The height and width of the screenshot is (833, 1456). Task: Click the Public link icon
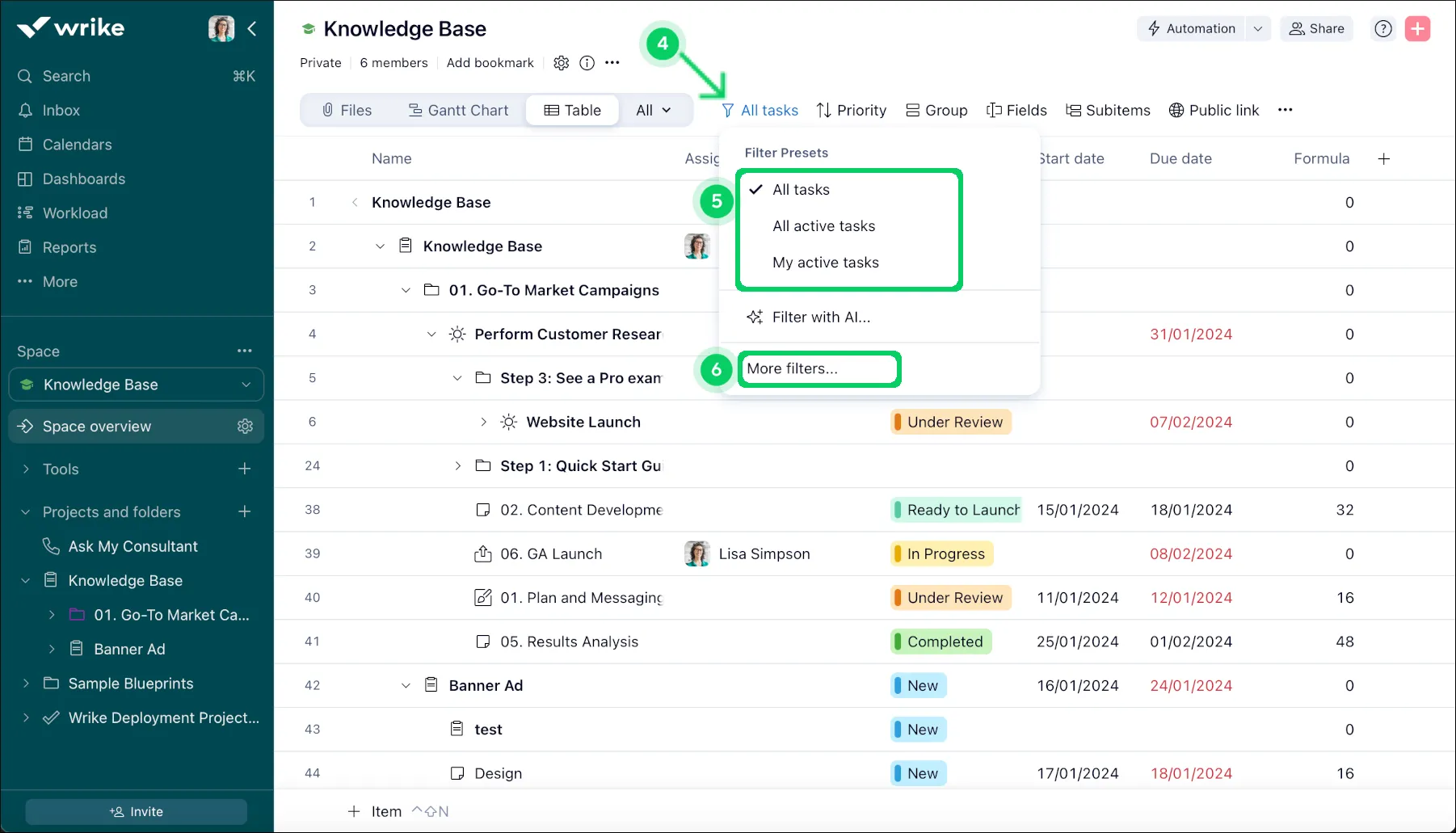tap(1176, 110)
